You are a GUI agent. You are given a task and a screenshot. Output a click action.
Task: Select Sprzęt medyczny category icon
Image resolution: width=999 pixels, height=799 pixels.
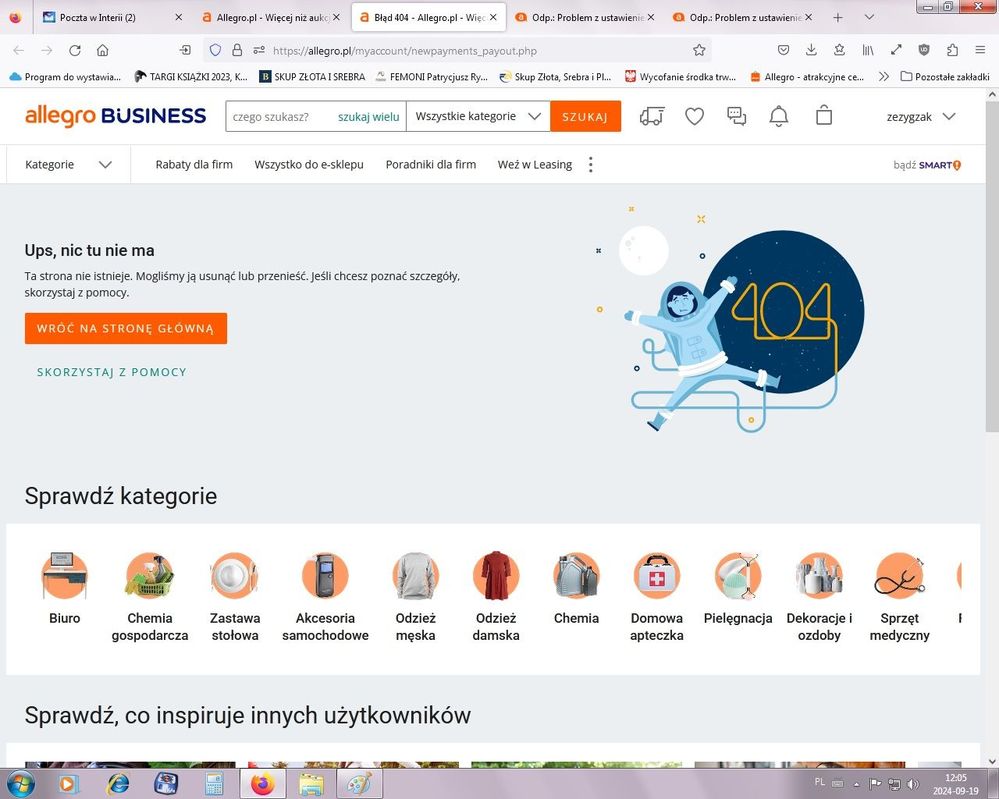900,576
